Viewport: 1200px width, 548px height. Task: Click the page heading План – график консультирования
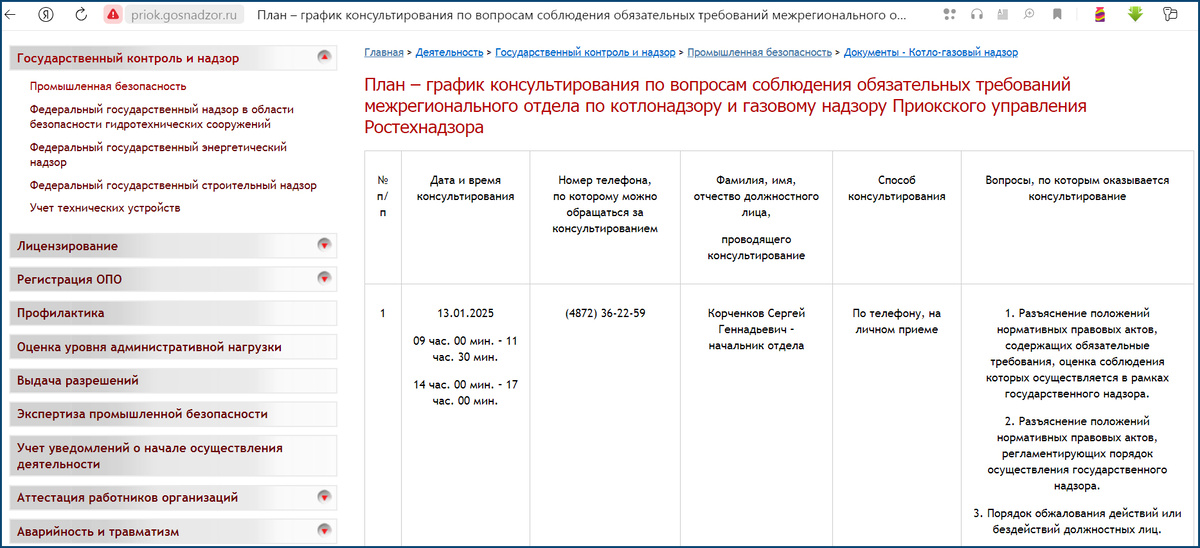[725, 105]
